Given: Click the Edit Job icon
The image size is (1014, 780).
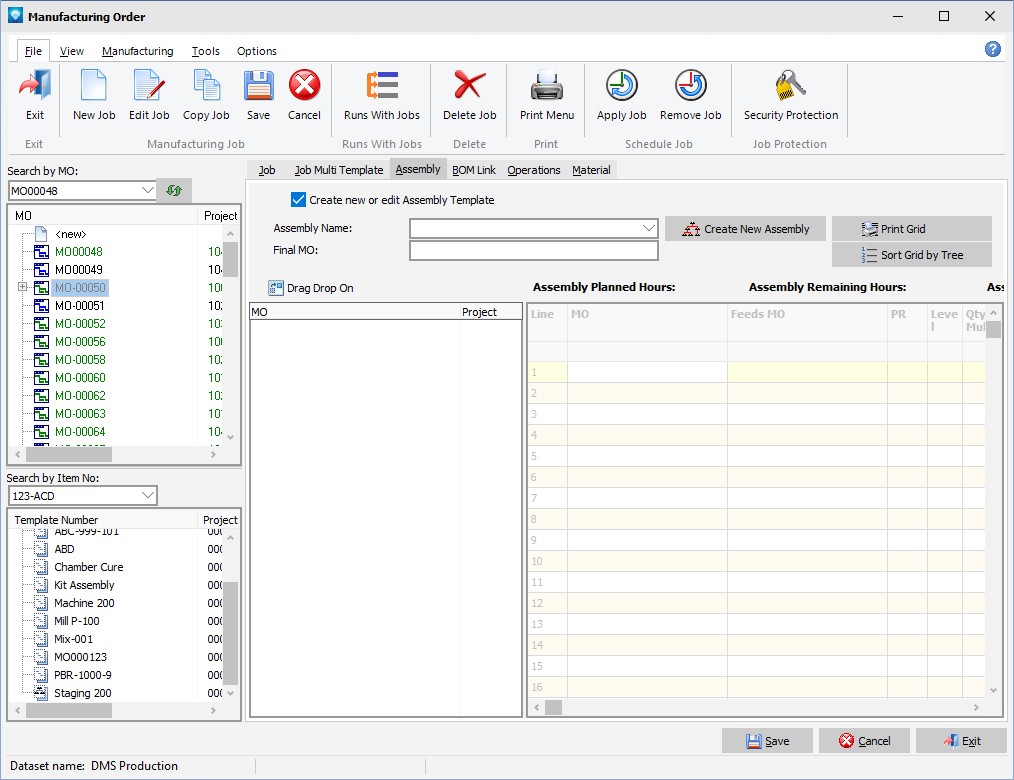Looking at the screenshot, I should (x=149, y=85).
